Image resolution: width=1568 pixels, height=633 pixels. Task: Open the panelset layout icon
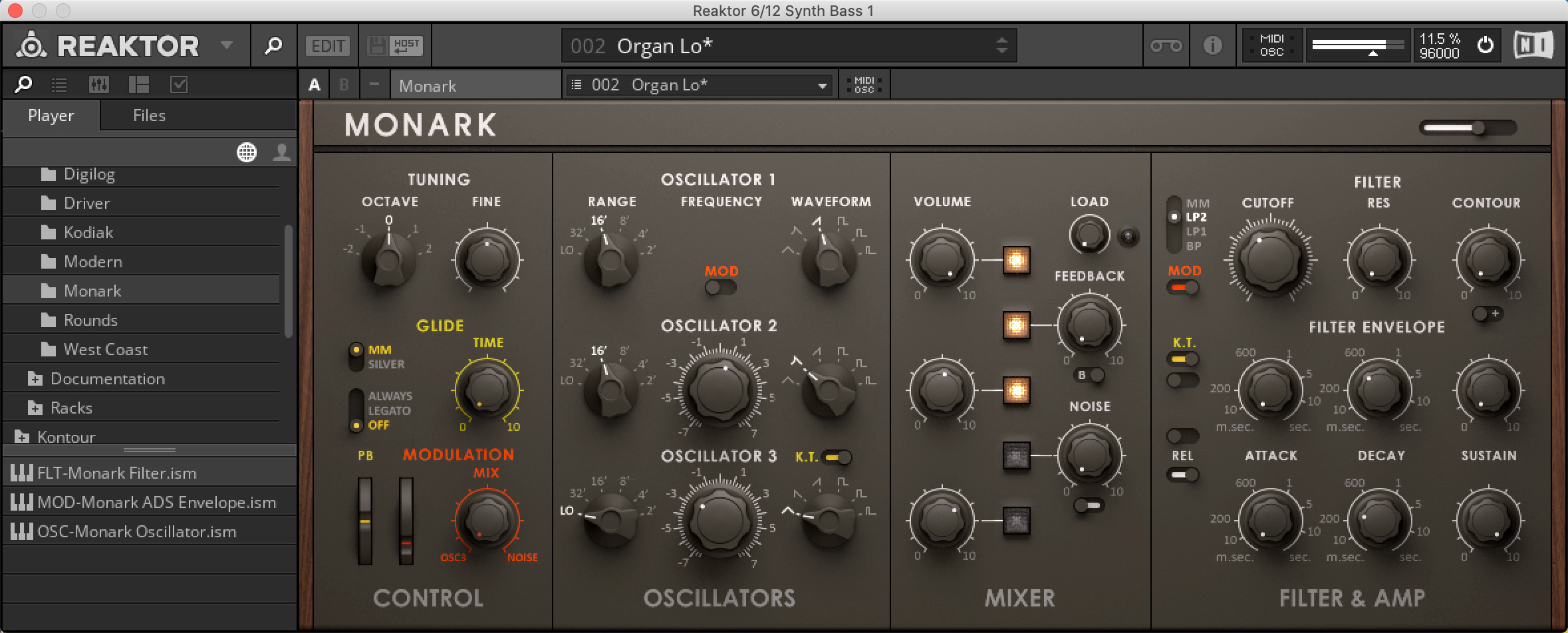[x=138, y=84]
